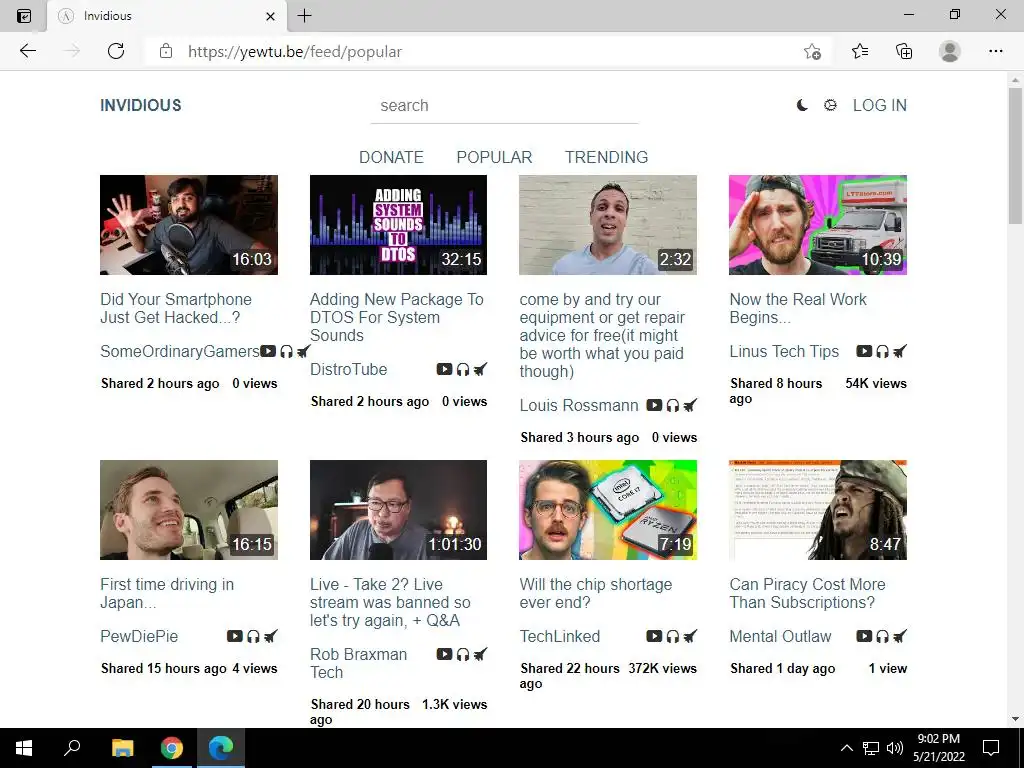Play the PewDiePie 16:15 thumbnail
This screenshot has width=1024, height=768.
click(x=189, y=509)
